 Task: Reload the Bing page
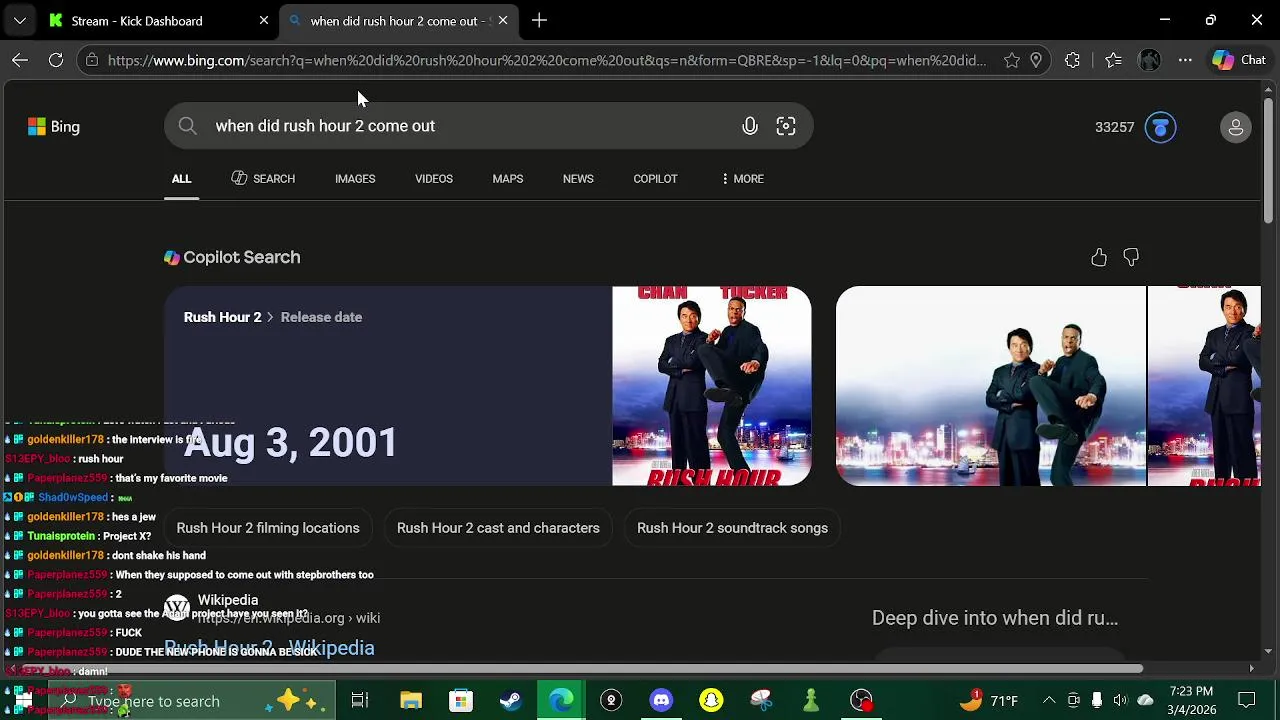click(56, 60)
